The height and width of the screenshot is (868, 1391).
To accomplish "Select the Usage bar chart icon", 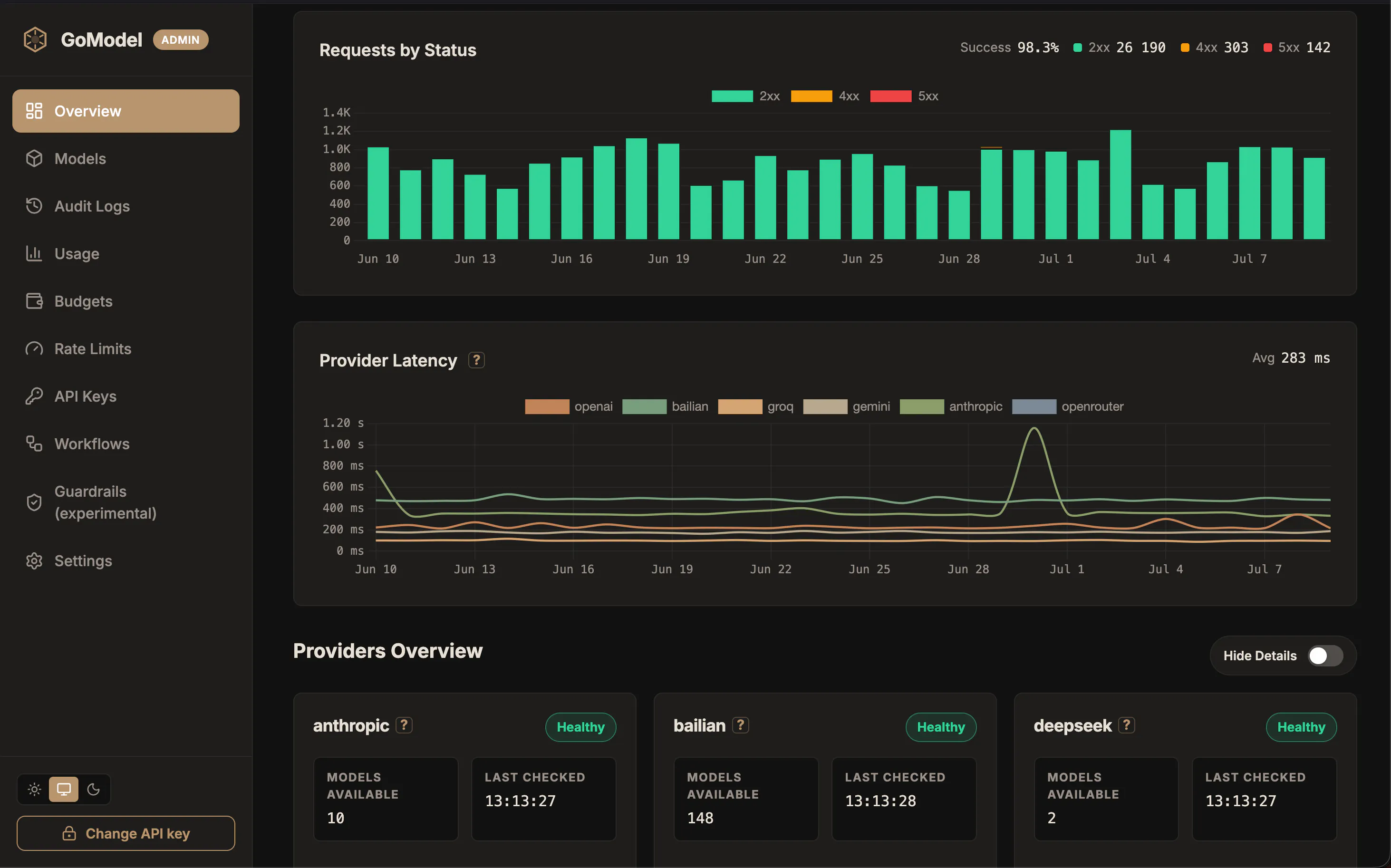I will tap(34, 253).
